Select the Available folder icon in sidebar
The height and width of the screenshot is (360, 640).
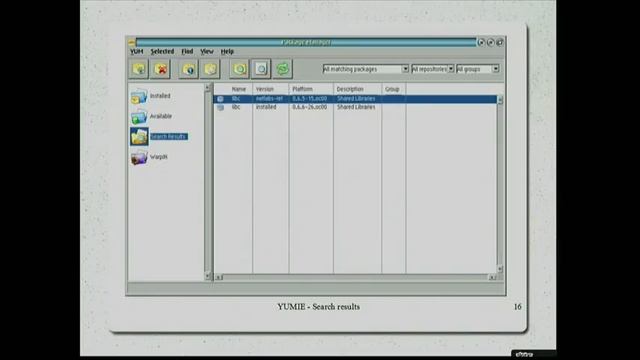pyautogui.click(x=139, y=117)
